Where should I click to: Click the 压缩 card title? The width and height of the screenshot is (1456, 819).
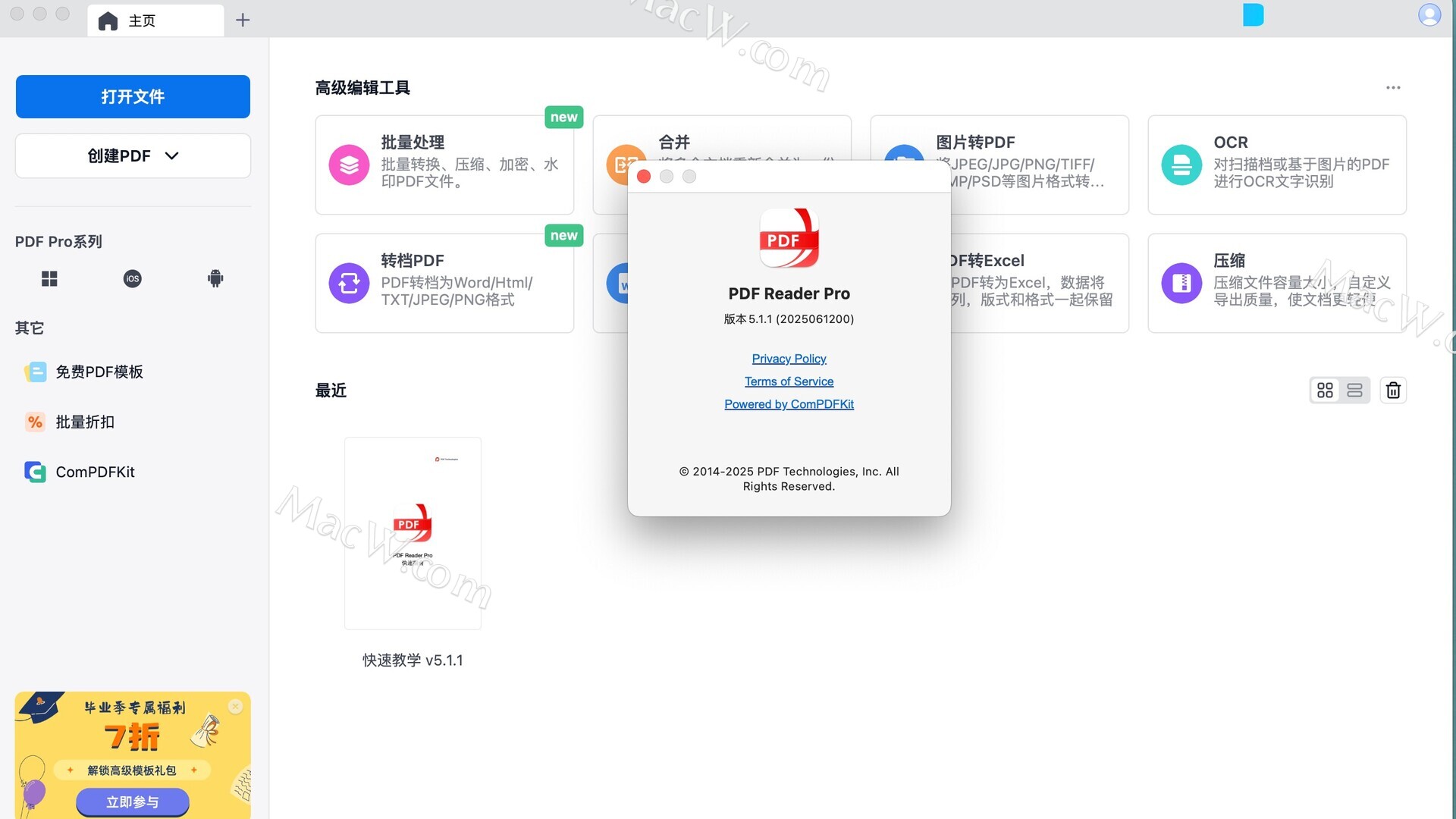pos(1229,260)
